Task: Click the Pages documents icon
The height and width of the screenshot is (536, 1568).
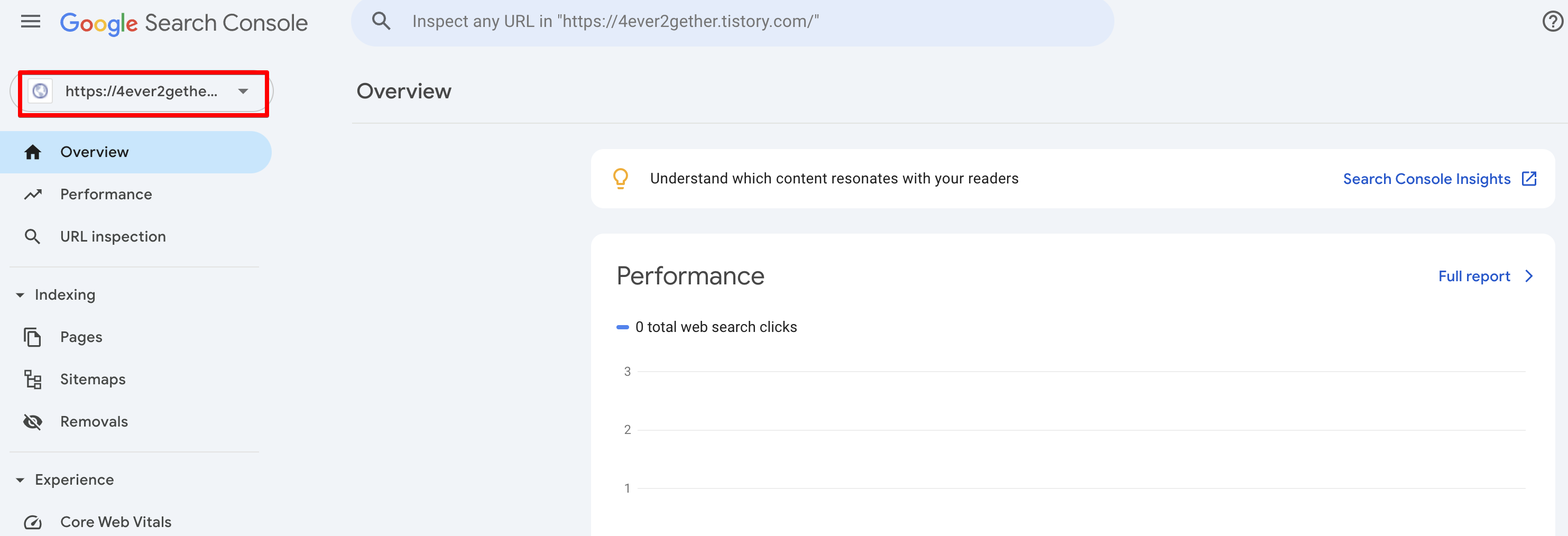Action: coord(32,337)
